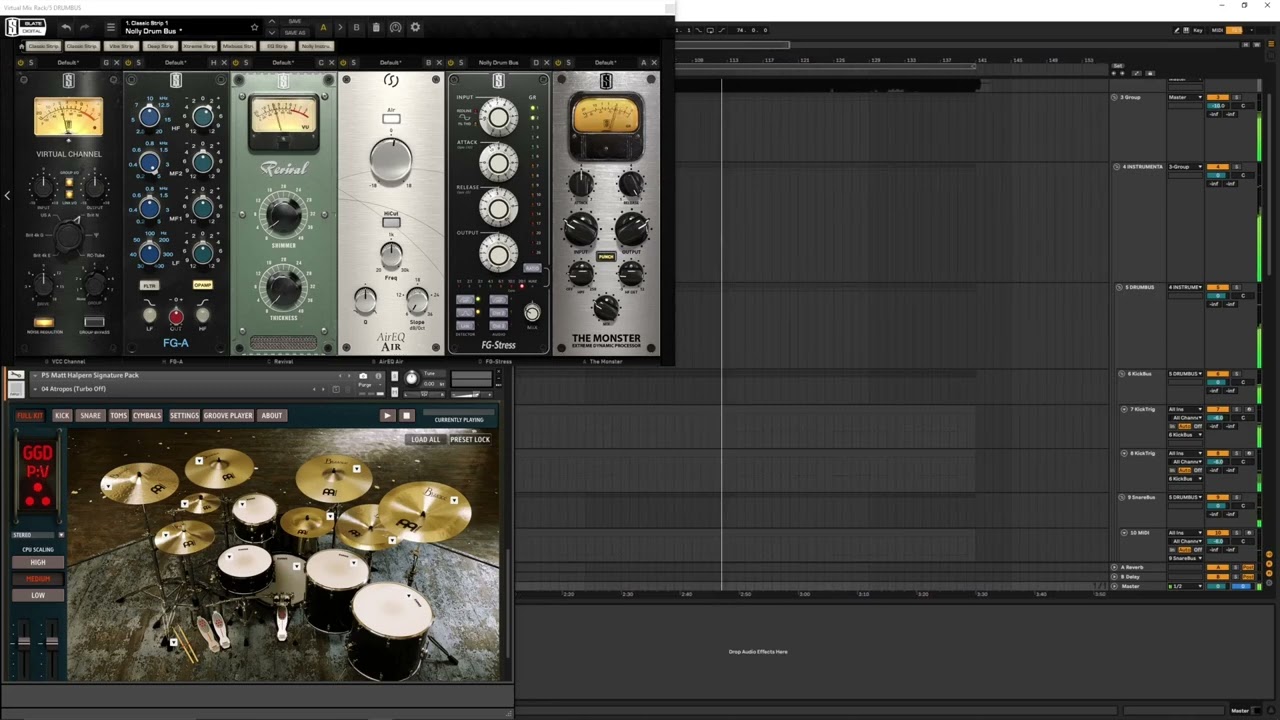The image size is (1280, 720).
Task: Switch to the Snare tab
Action: 91,415
